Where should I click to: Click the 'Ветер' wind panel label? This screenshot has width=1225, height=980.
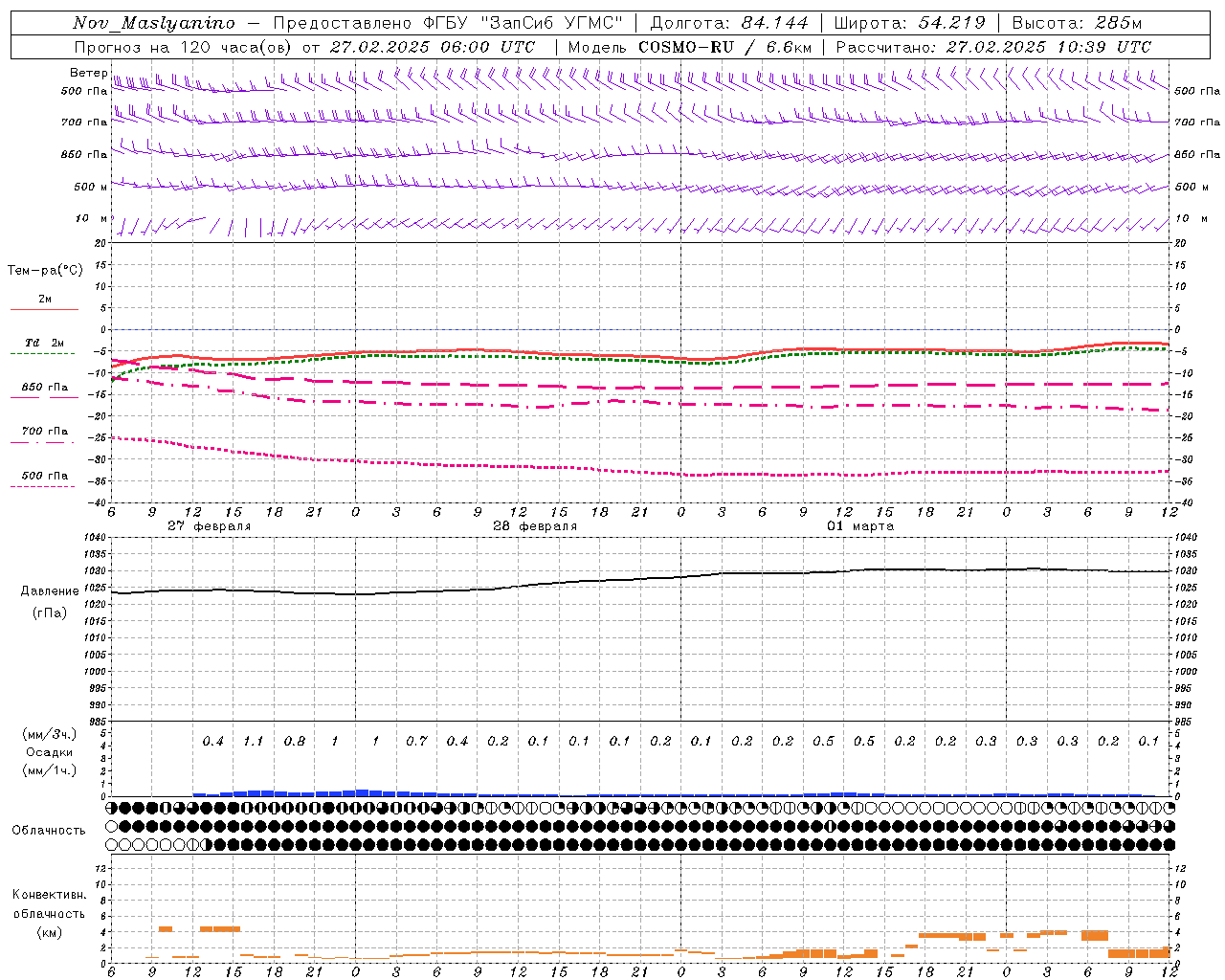[x=88, y=73]
